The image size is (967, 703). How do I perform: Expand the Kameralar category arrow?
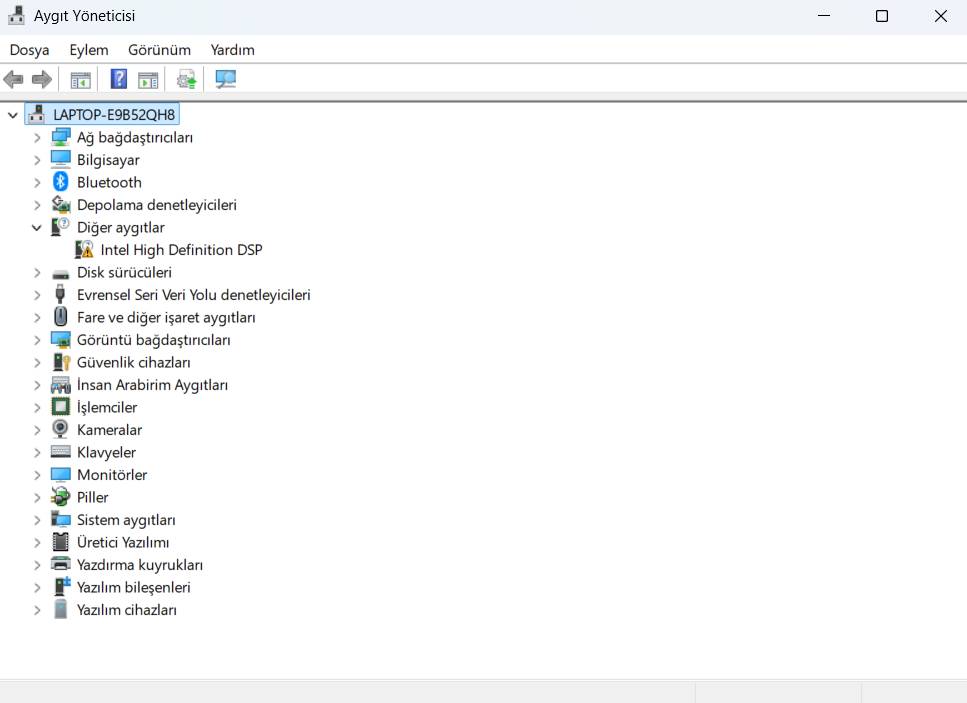coord(37,430)
